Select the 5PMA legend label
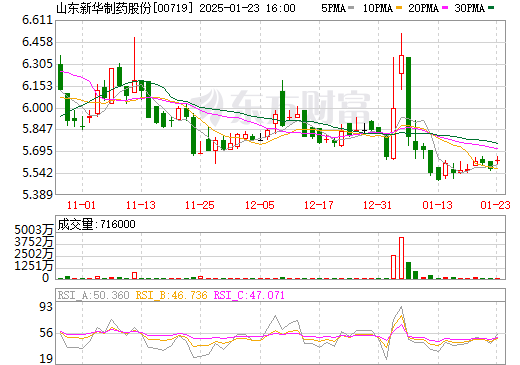The height and width of the screenshot is (365, 520). click(x=333, y=8)
